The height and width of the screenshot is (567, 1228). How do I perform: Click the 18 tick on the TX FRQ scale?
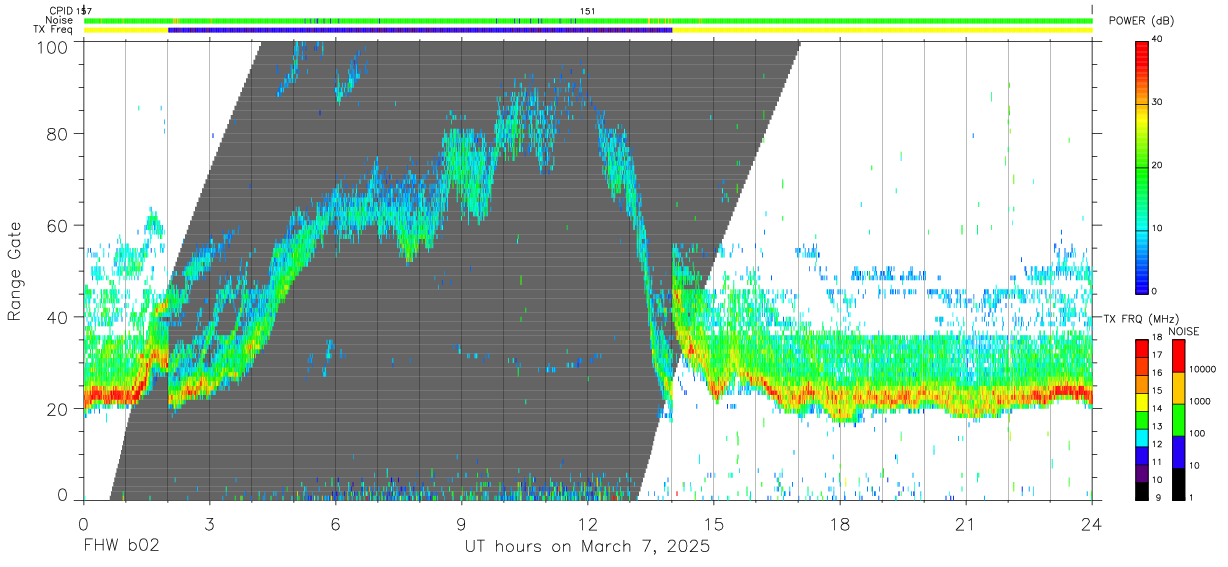pos(1157,337)
